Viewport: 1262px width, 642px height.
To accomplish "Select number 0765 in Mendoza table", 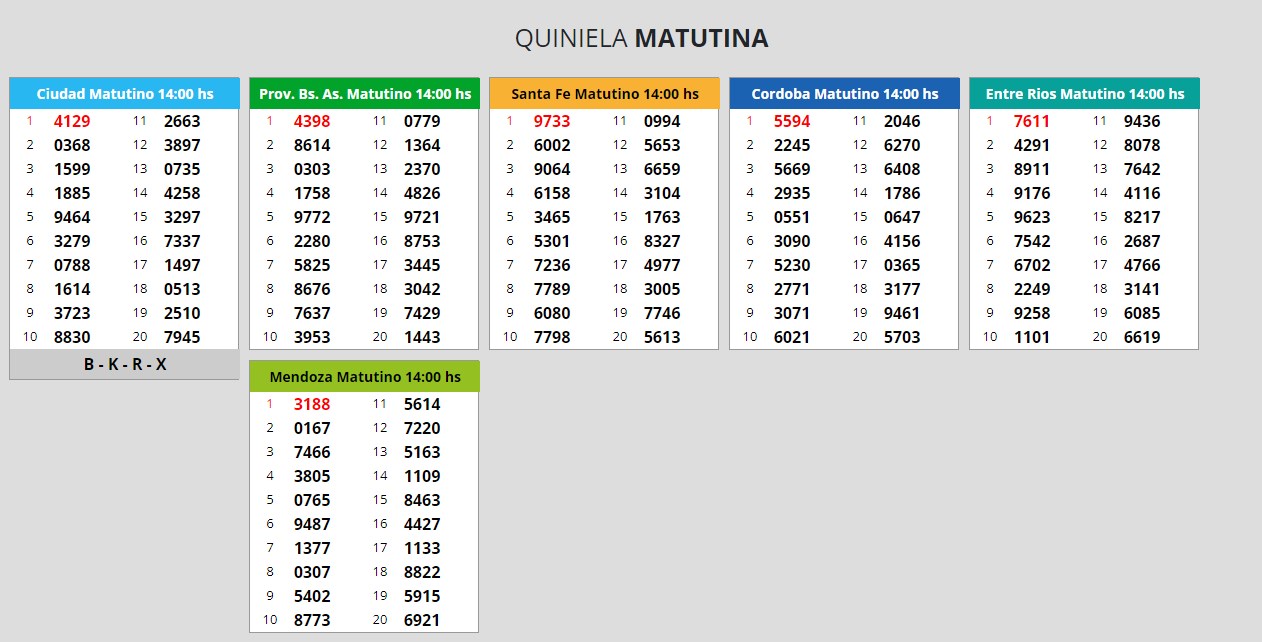I will click(x=312, y=500).
